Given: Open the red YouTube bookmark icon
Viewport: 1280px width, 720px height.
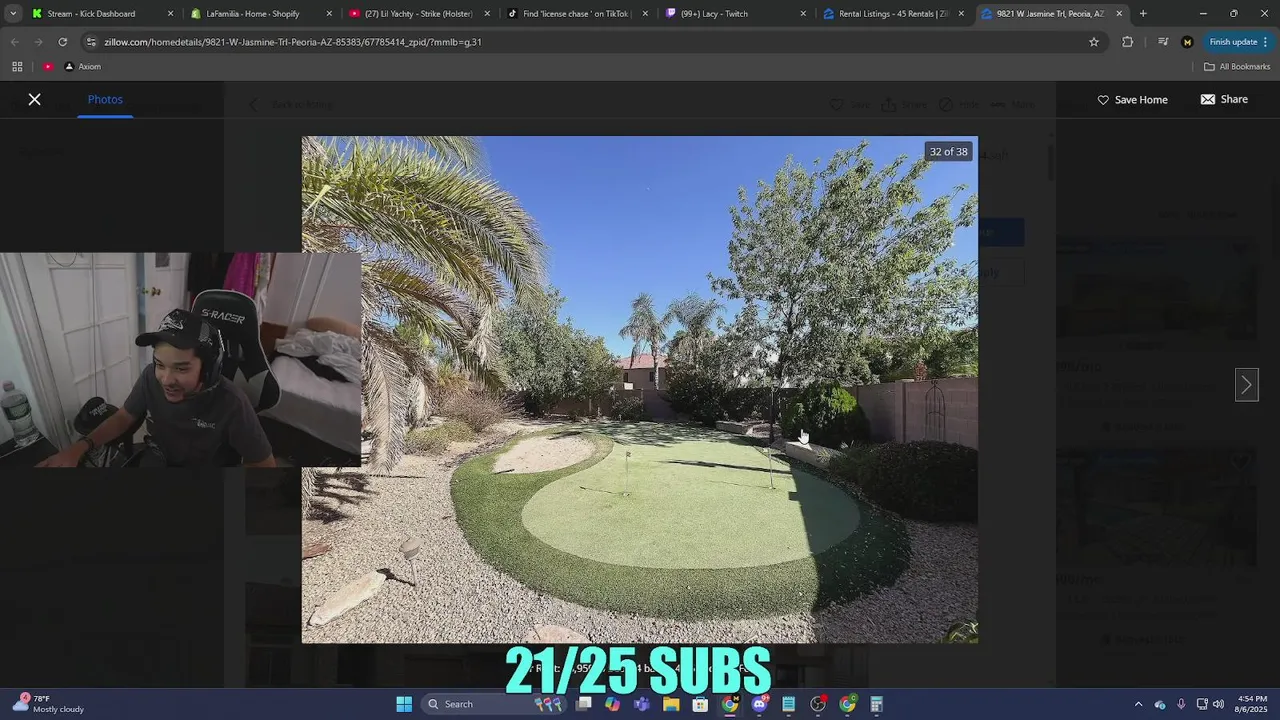Looking at the screenshot, I should [x=48, y=67].
